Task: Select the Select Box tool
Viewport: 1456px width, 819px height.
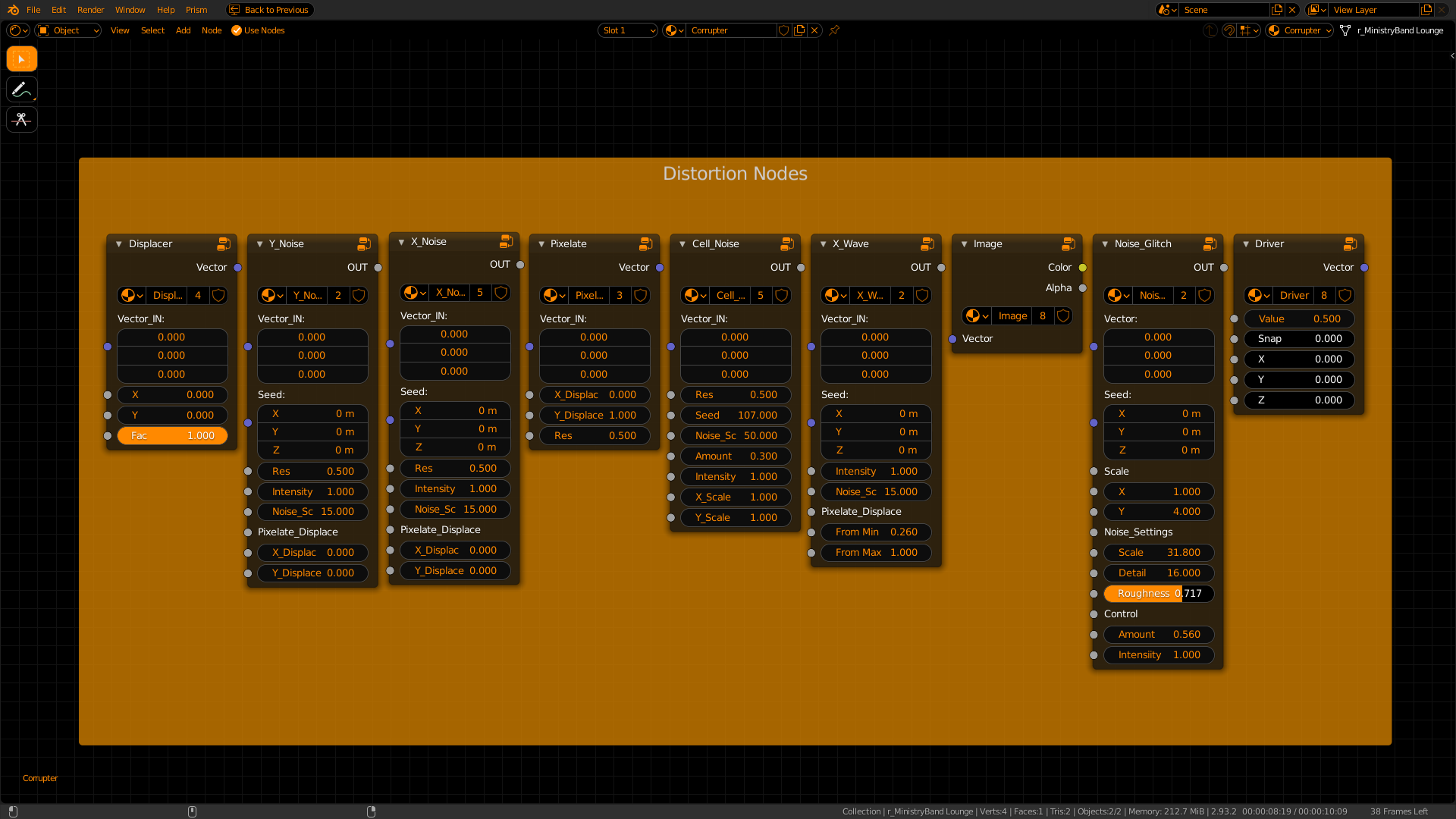Action: point(22,59)
